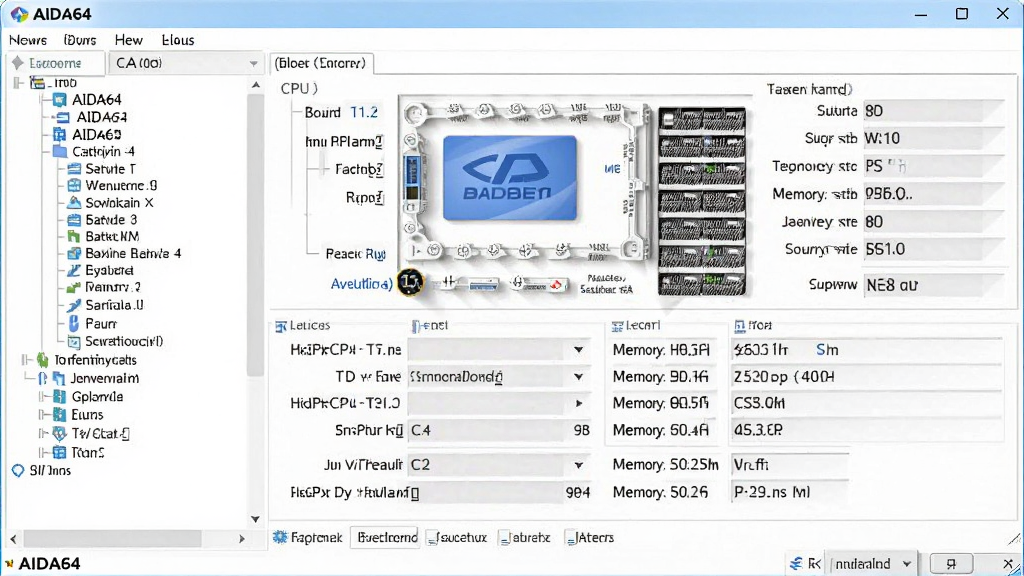Click the Fapterek gear icon
Screen dimensions: 1024x576
(x=280, y=537)
